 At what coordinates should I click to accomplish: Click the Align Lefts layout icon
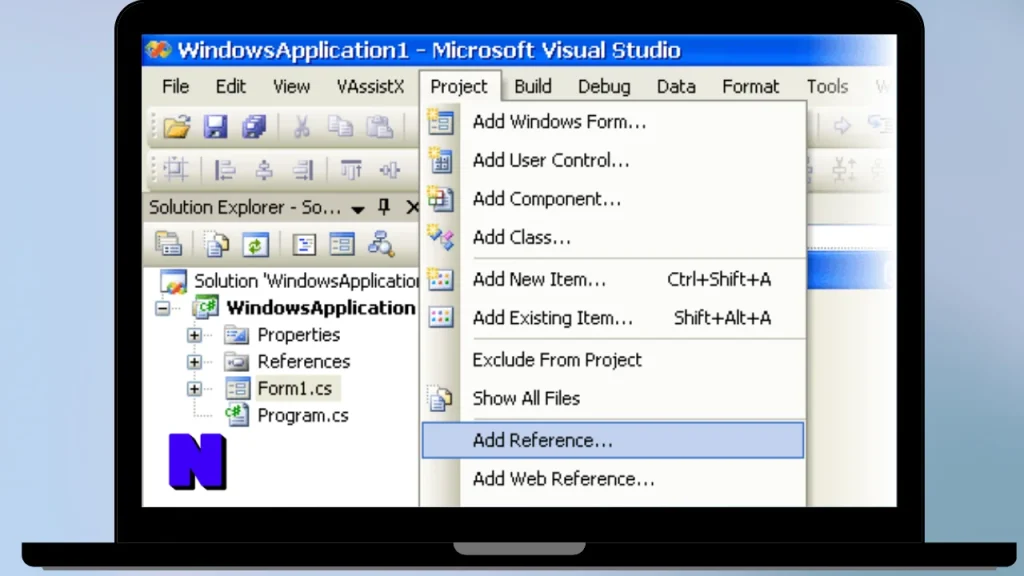coord(225,170)
